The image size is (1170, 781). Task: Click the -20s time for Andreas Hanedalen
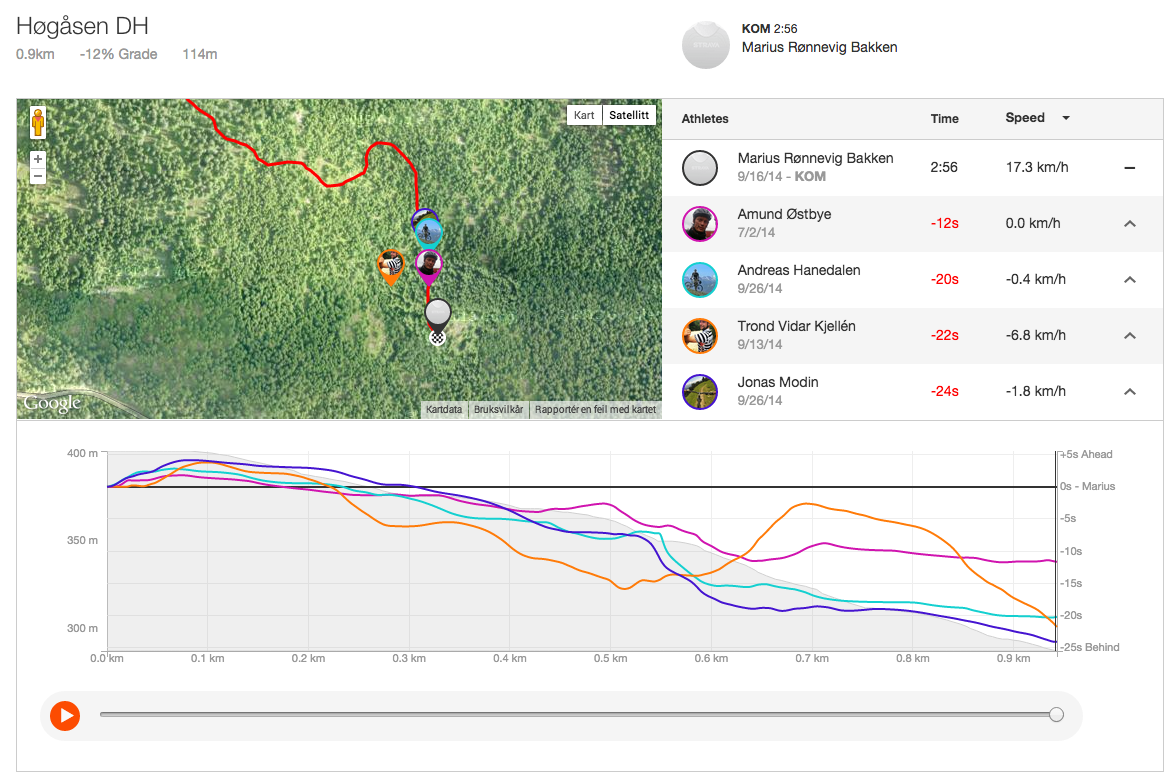(944, 280)
